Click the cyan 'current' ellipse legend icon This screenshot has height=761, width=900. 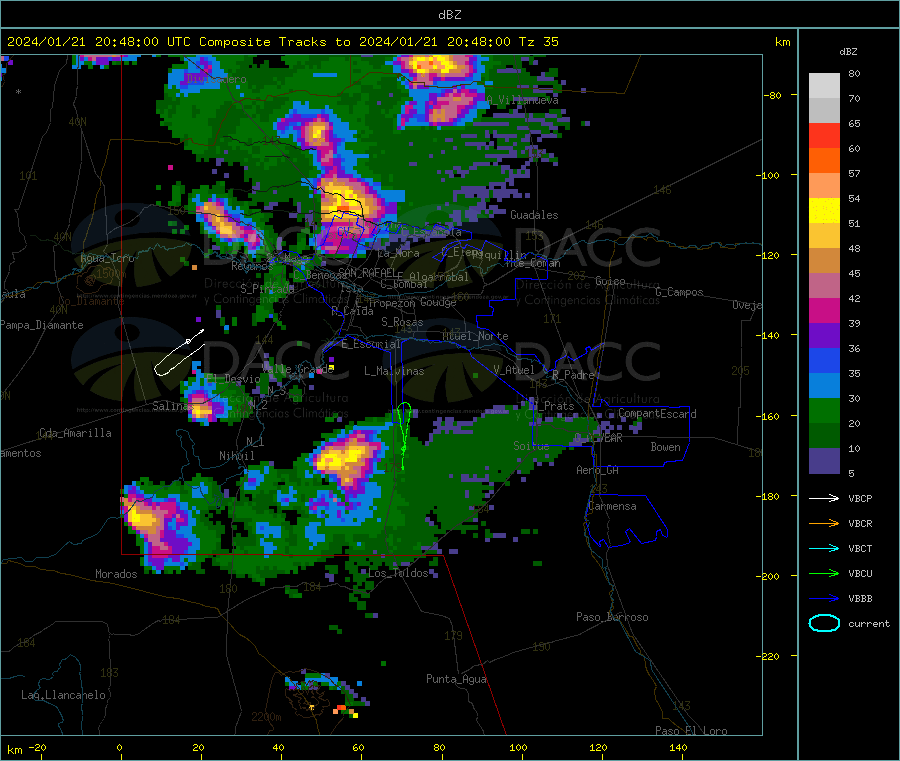824,623
